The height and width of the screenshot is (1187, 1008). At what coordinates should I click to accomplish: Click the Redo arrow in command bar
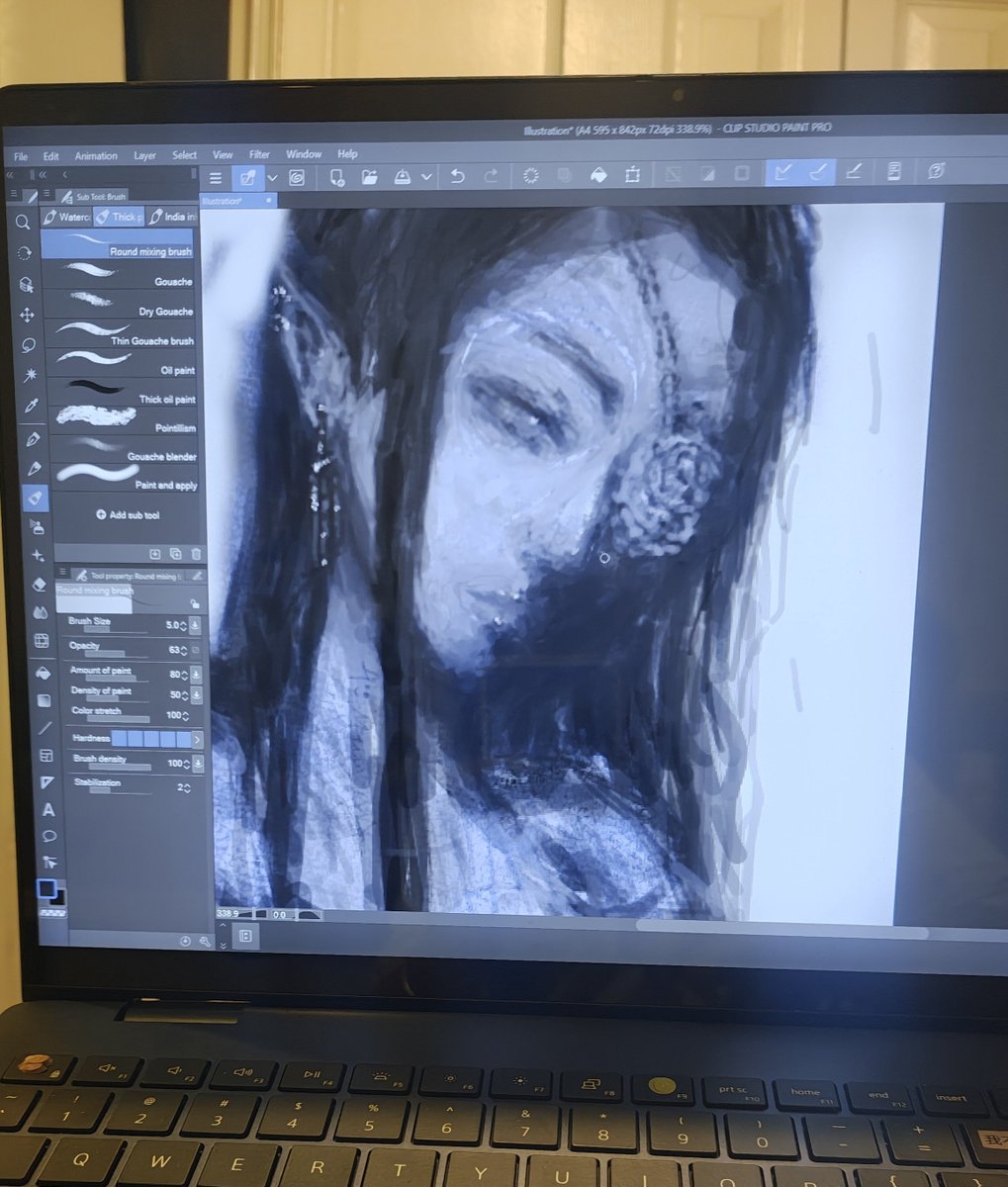[x=491, y=177]
